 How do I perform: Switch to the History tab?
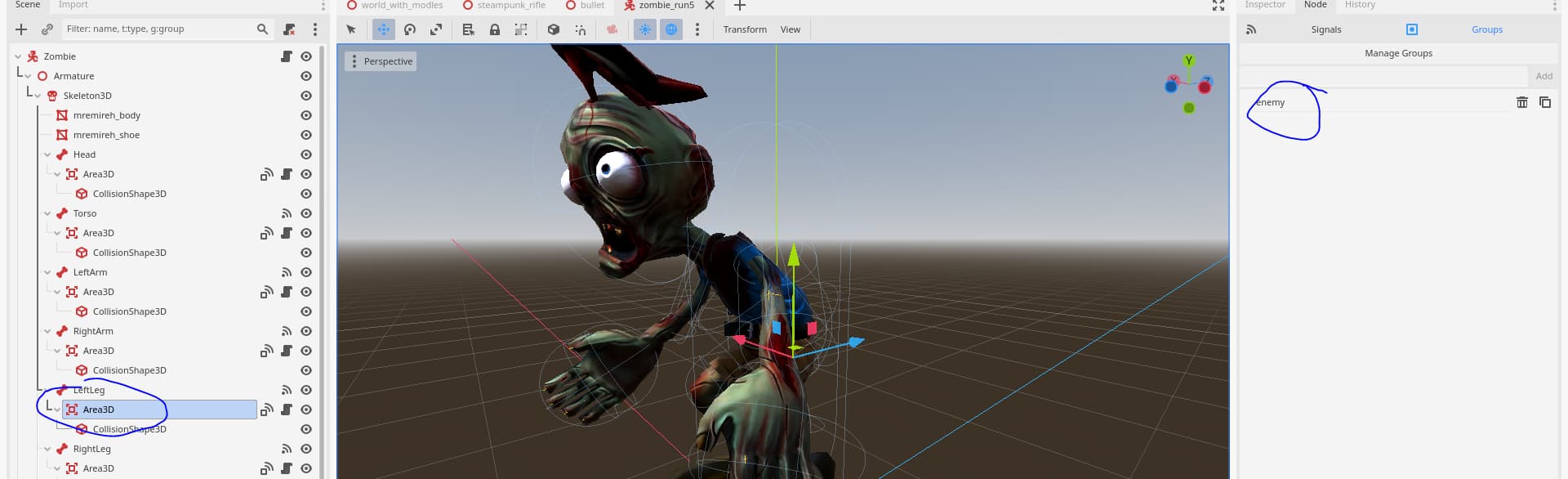coord(1360,5)
